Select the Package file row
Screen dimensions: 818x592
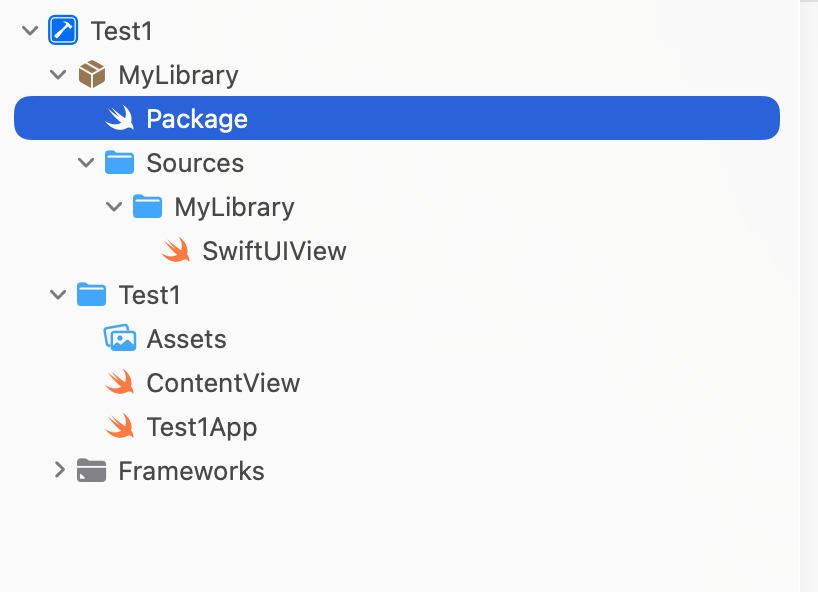pos(197,119)
